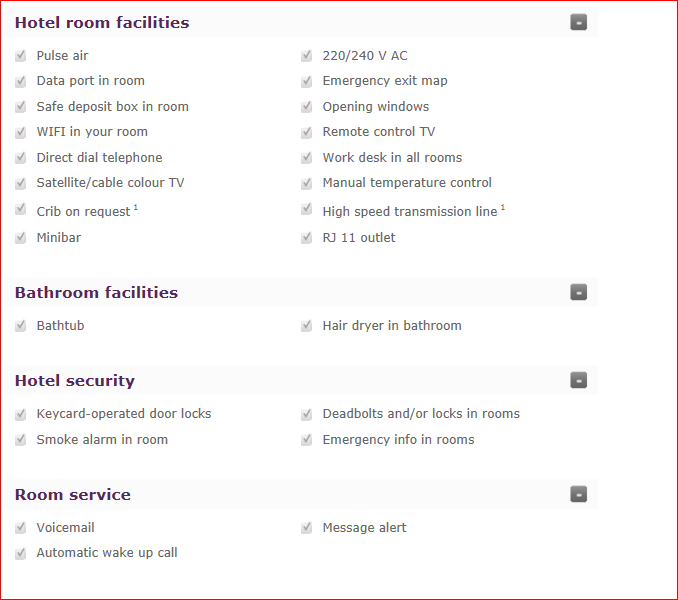This screenshot has height=600, width=678.
Task: Click the Hair dryer in bathroom checkmark
Action: [307, 326]
